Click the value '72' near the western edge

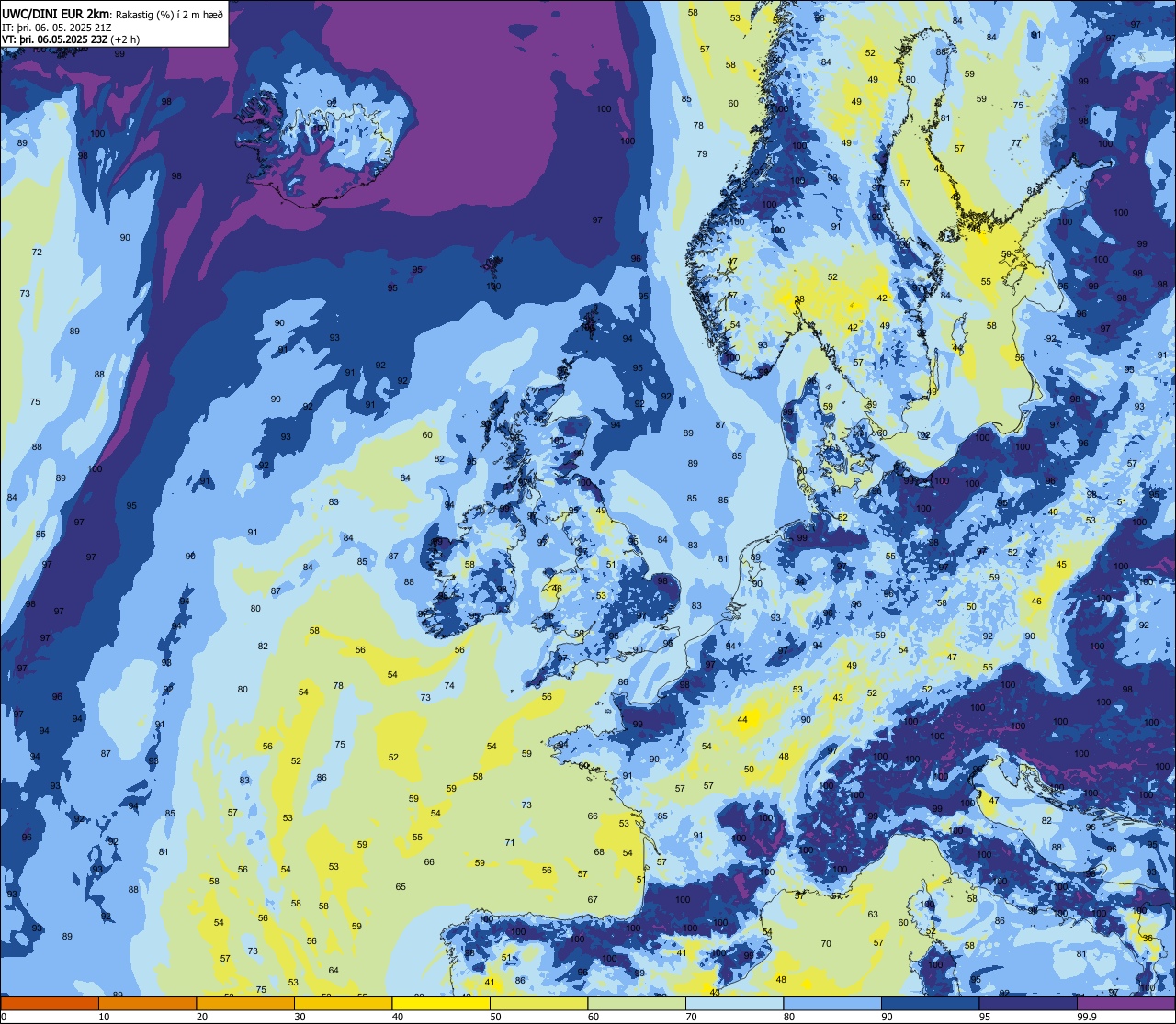(37, 252)
